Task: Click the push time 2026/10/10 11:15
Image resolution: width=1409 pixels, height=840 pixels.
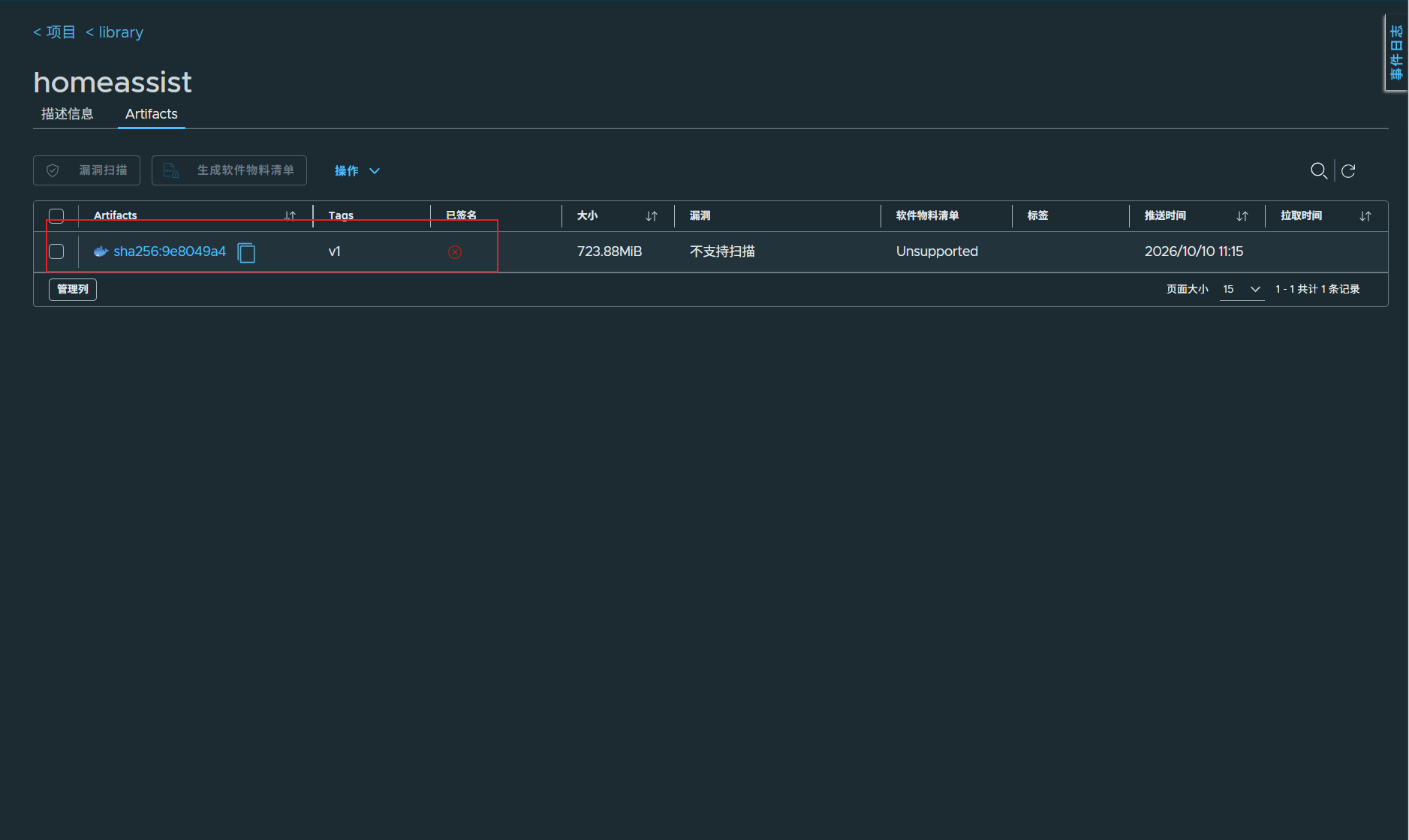Action: pos(1194,251)
